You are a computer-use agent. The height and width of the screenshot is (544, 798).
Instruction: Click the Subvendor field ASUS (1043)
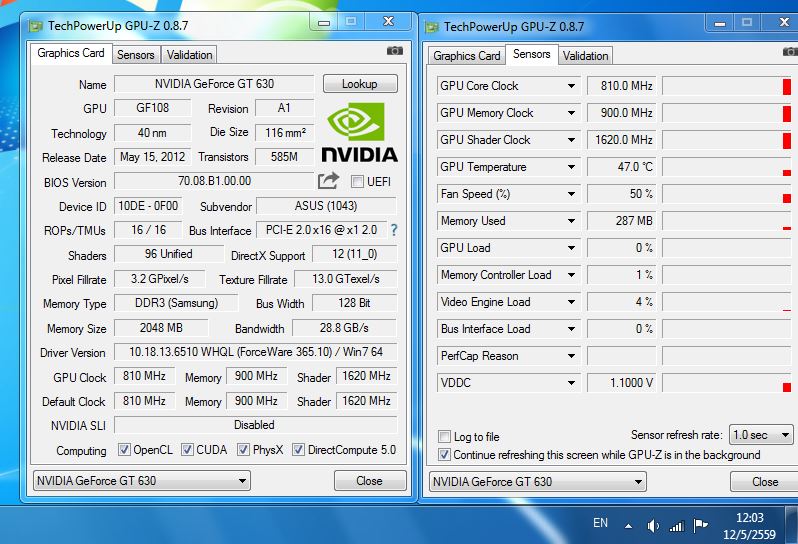coord(326,206)
